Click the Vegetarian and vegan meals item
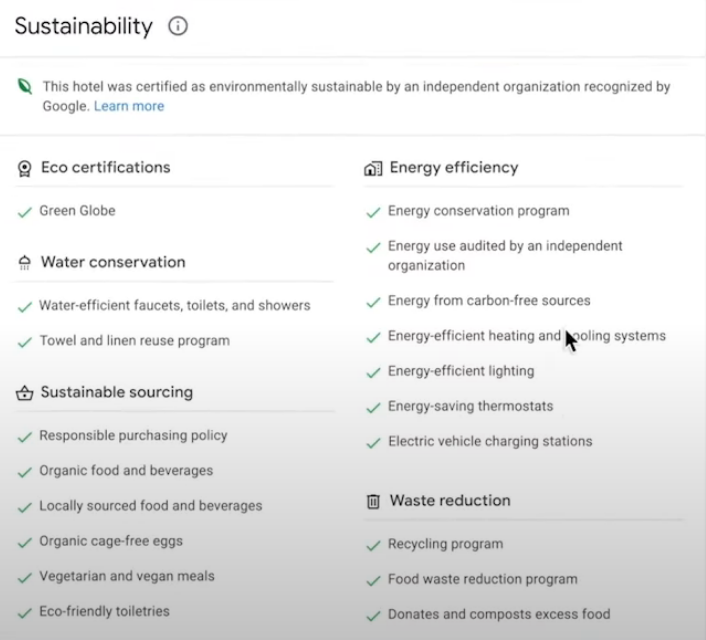The image size is (706, 640). click(127, 576)
